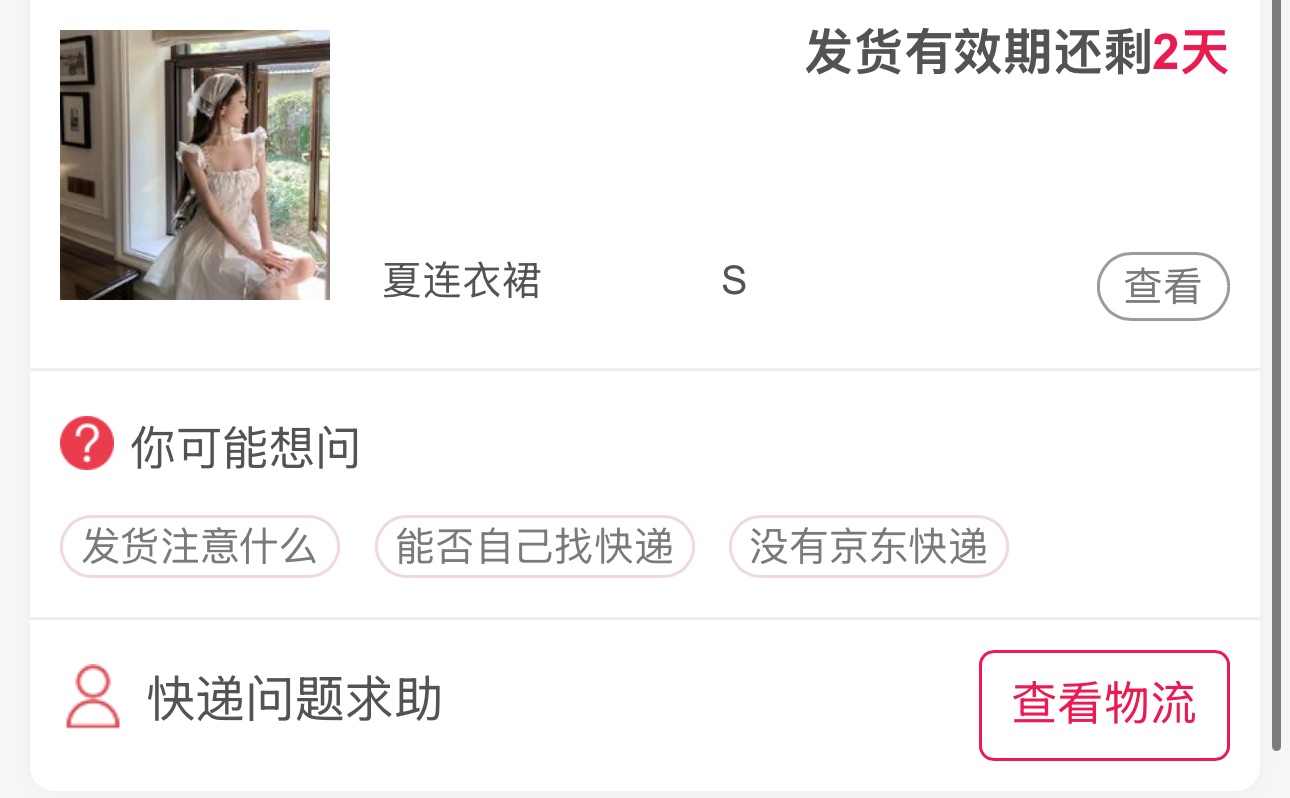
Task: Click the 查看物流 logistics button
Action: tap(1104, 705)
